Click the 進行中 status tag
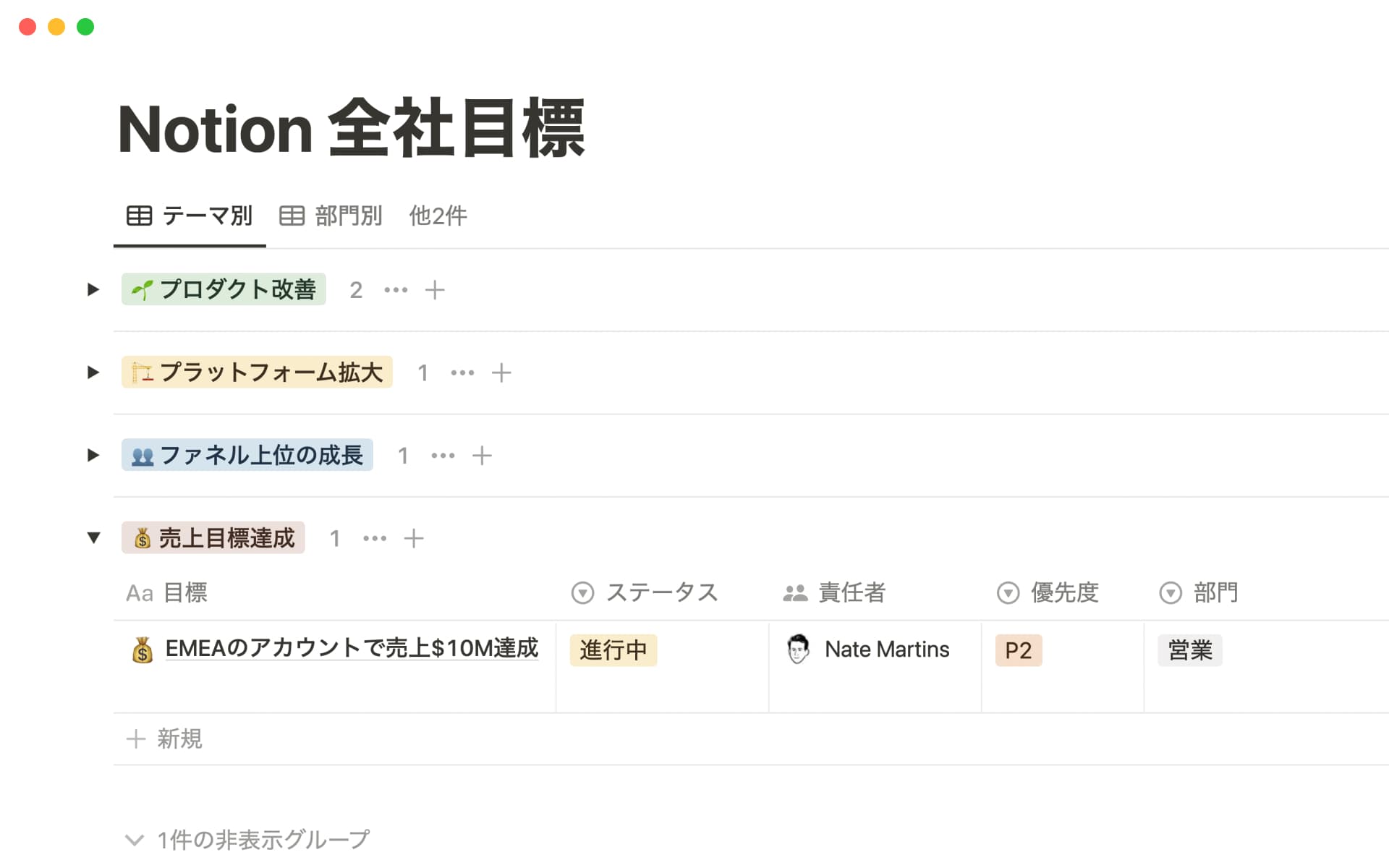This screenshot has width=1389, height=868. pos(613,650)
